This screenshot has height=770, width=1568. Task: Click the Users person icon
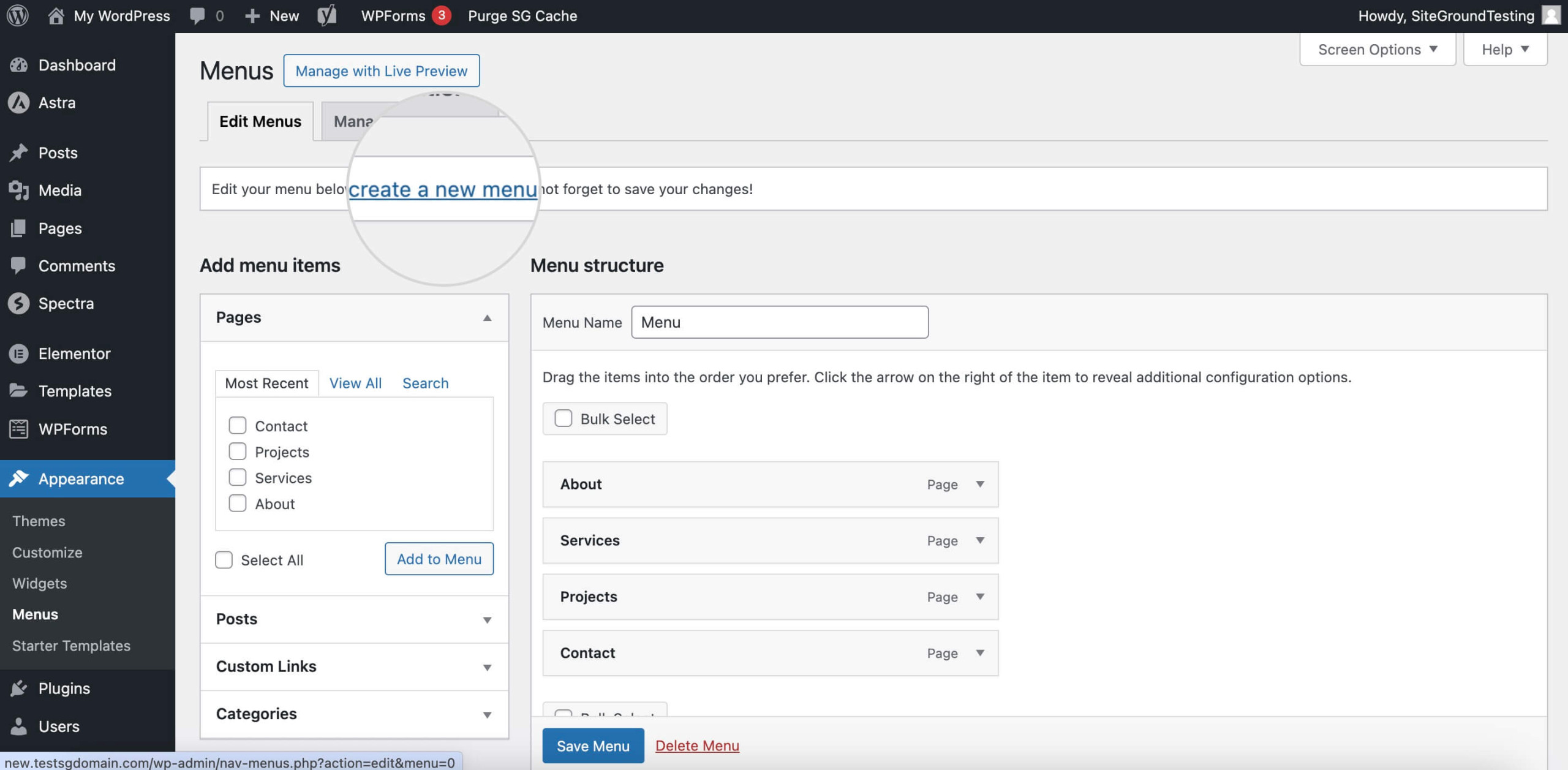[x=19, y=727]
